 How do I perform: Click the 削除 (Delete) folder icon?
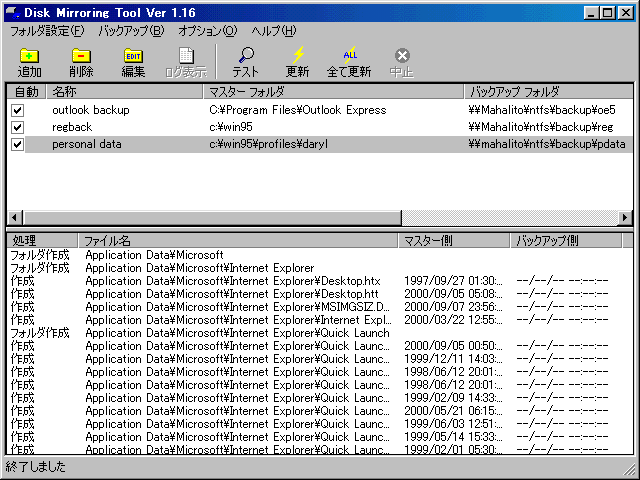(81, 56)
